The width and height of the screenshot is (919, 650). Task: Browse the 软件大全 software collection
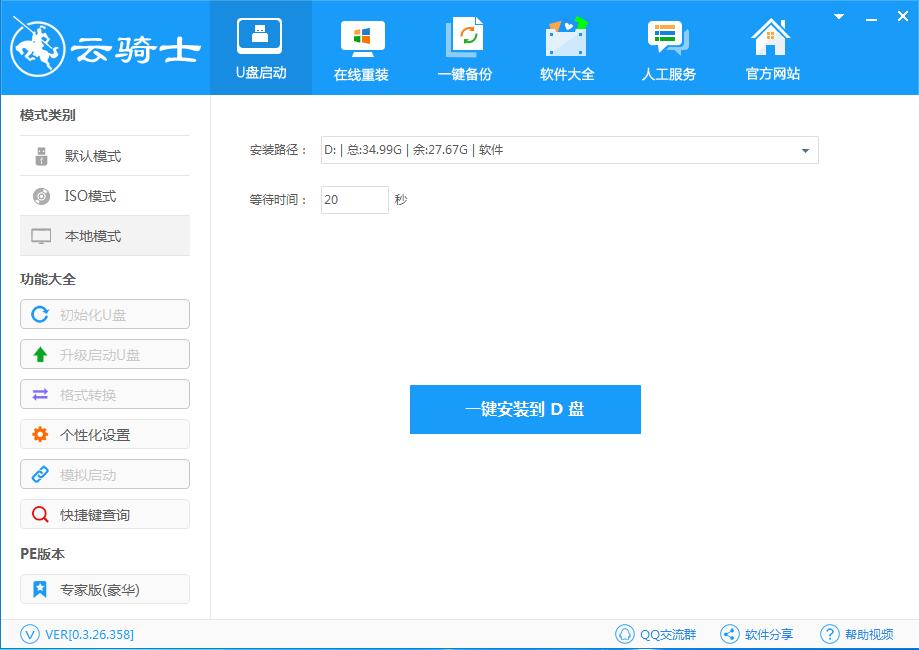click(x=566, y=47)
